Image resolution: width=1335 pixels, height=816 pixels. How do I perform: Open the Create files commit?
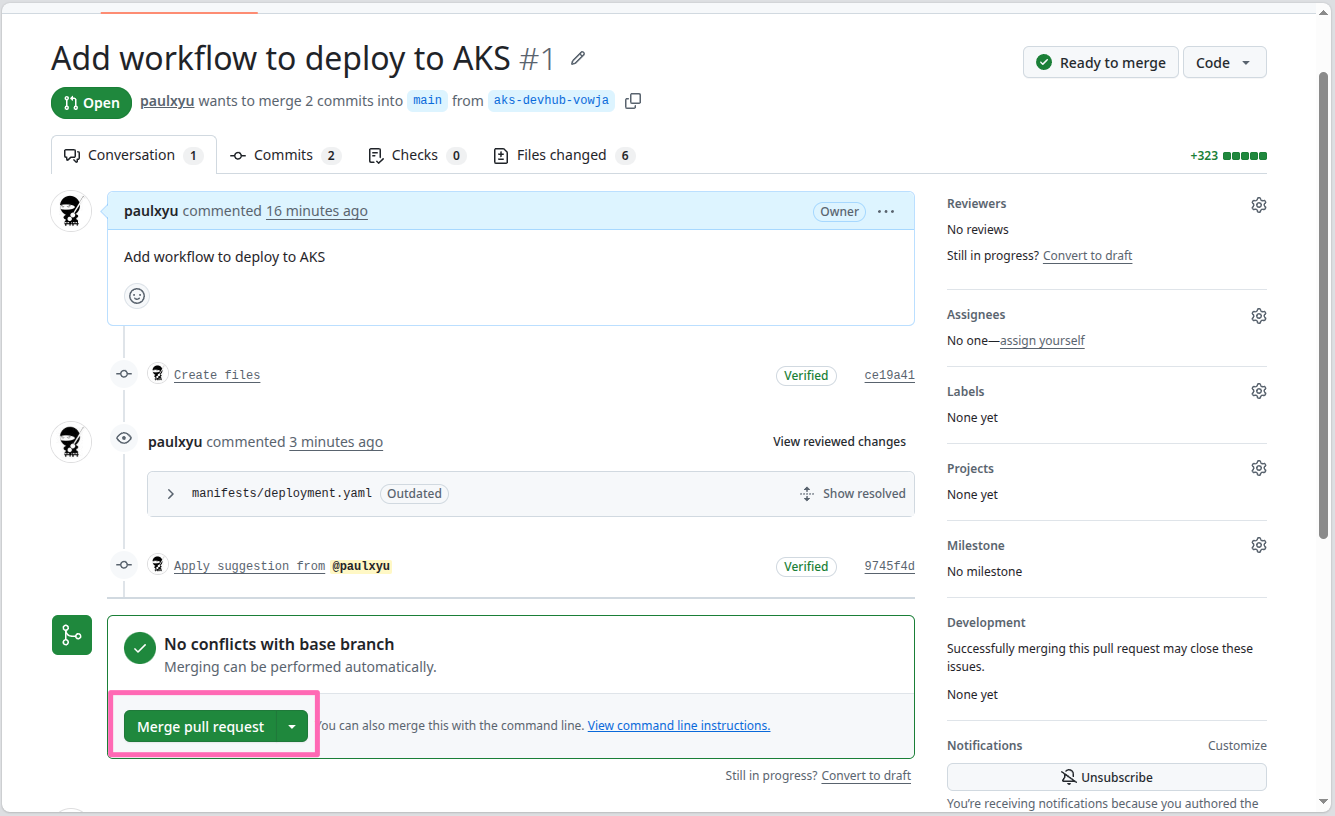click(217, 375)
